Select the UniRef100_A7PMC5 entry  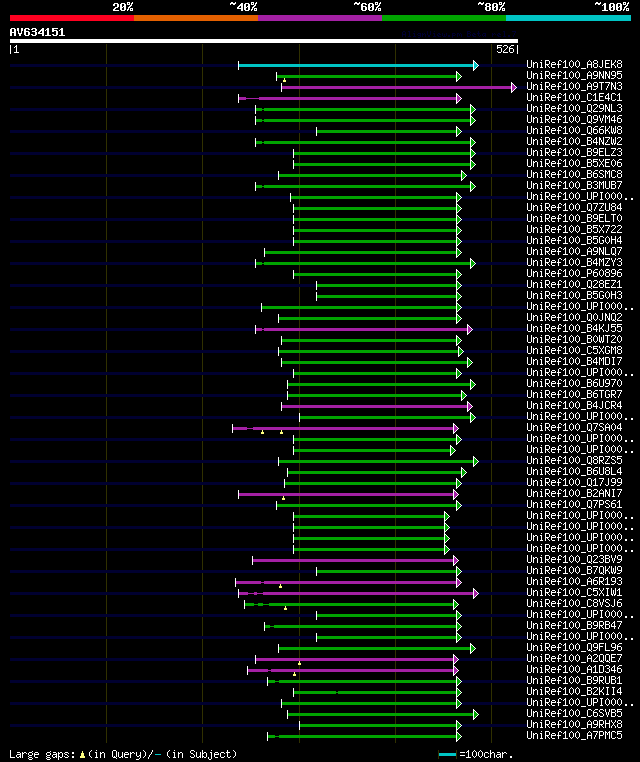(574, 736)
